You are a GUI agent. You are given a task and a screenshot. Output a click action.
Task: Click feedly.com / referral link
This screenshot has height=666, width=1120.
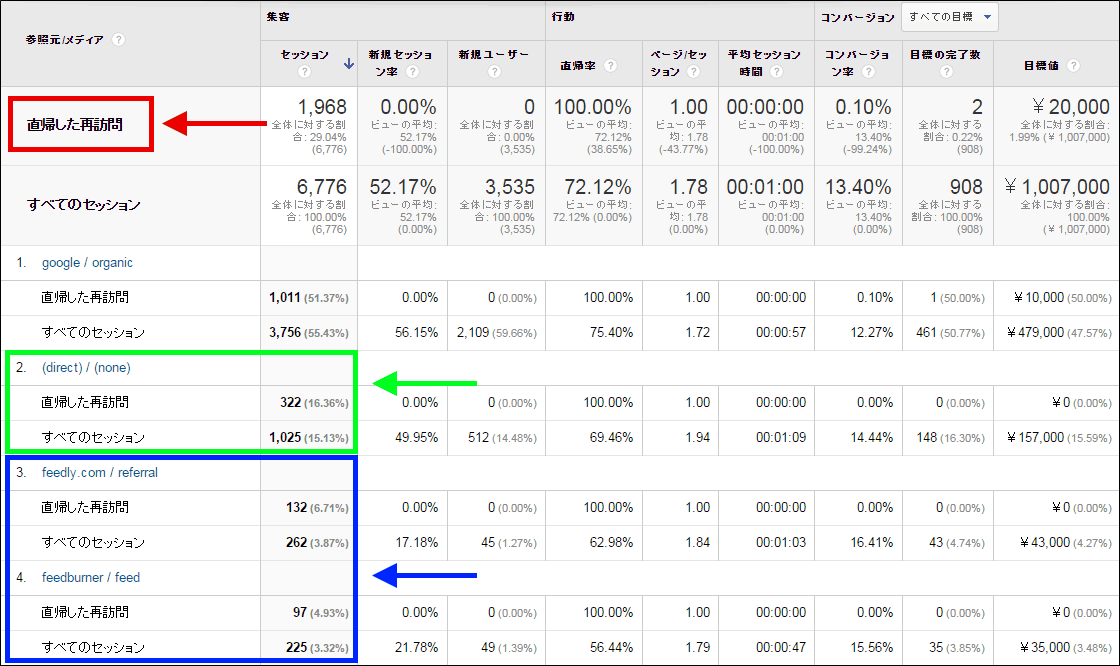pos(100,473)
